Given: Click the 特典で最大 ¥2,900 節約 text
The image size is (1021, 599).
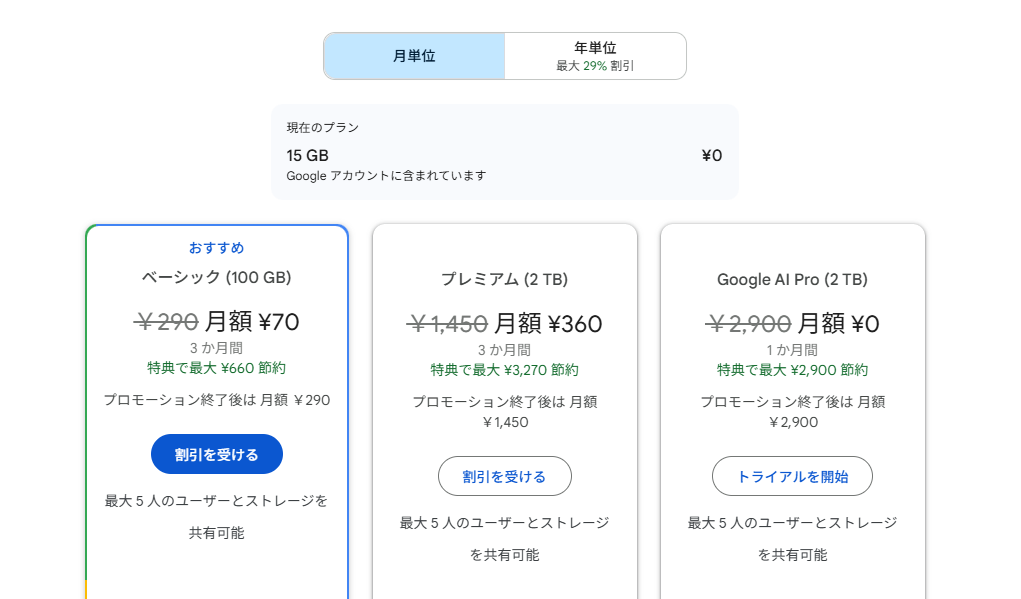Looking at the screenshot, I should [792, 370].
